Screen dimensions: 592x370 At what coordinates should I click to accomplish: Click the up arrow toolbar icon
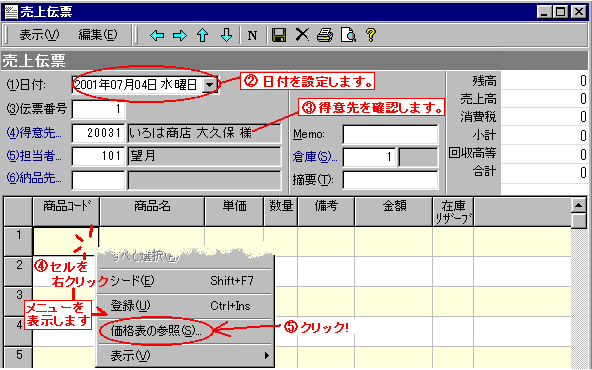[x=203, y=35]
